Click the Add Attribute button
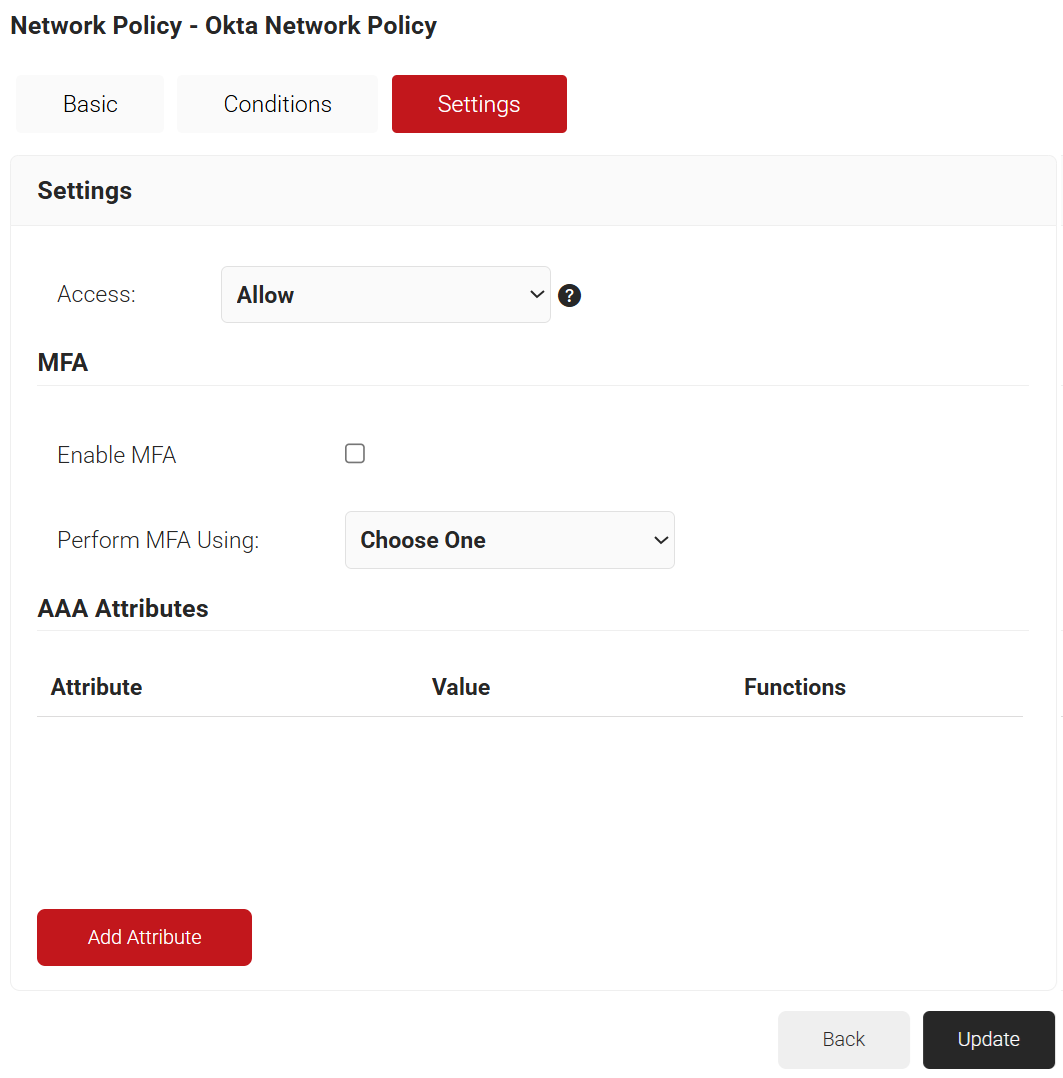The height and width of the screenshot is (1078, 1063). coord(144,937)
